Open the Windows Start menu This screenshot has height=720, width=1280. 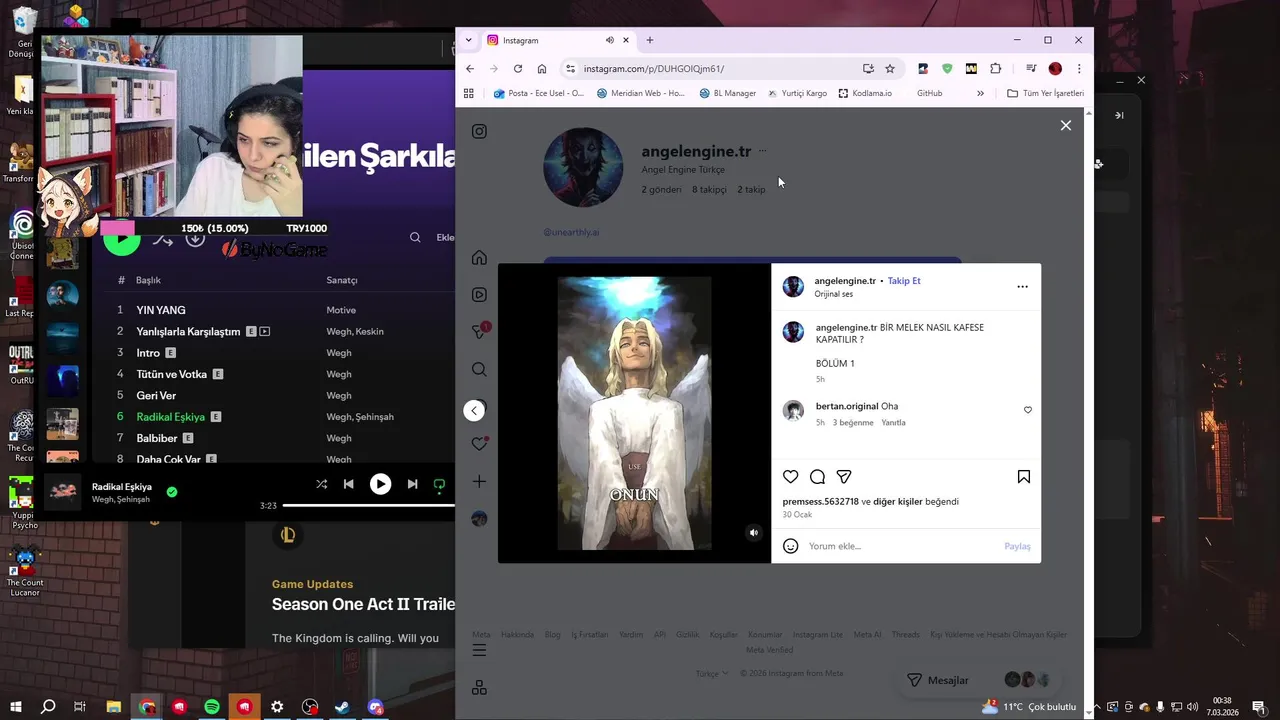click(15, 706)
